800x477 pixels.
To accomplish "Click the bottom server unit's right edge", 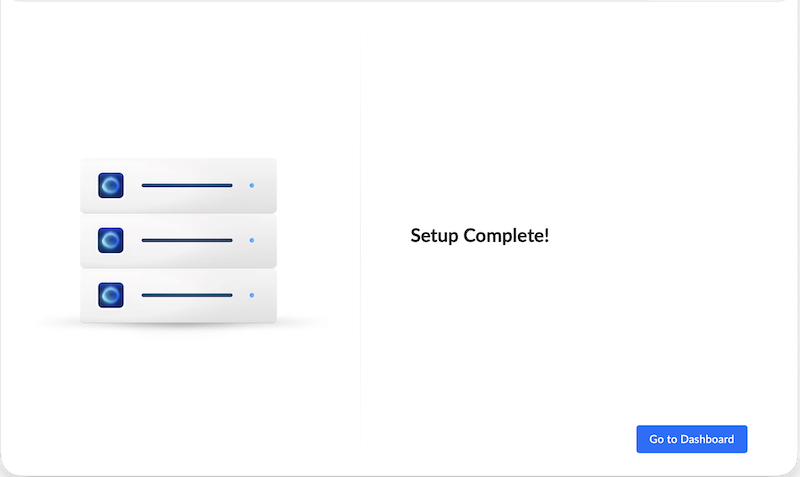I will pyautogui.click(x=276, y=296).
